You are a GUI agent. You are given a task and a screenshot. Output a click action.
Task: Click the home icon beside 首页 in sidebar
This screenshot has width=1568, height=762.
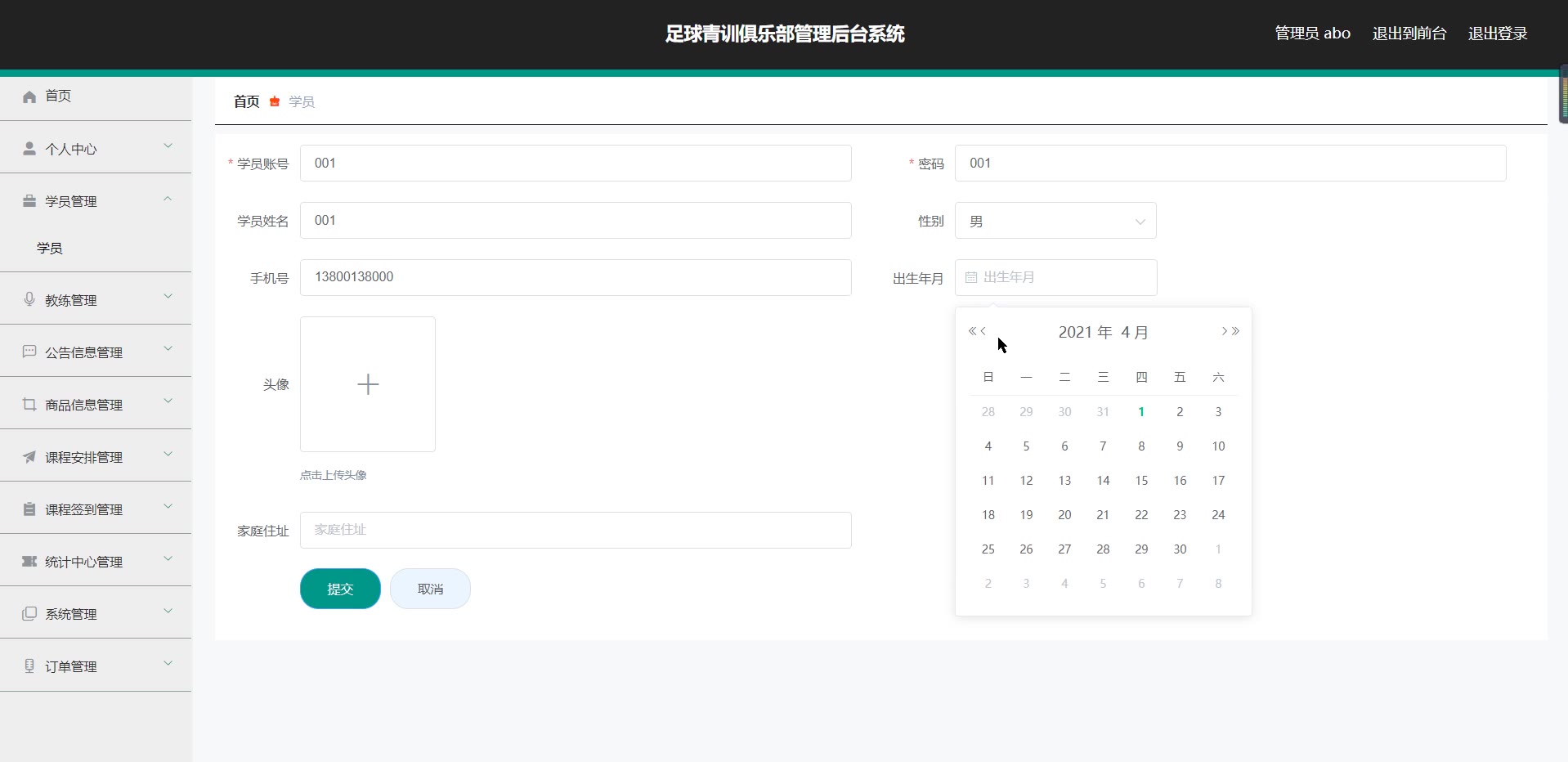coord(29,96)
